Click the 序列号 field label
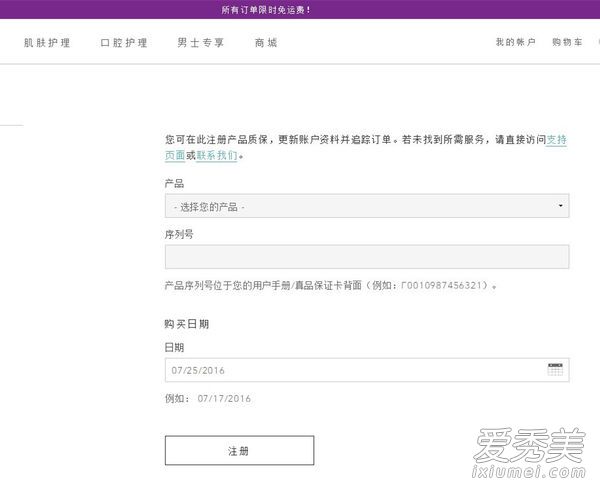 click(179, 234)
